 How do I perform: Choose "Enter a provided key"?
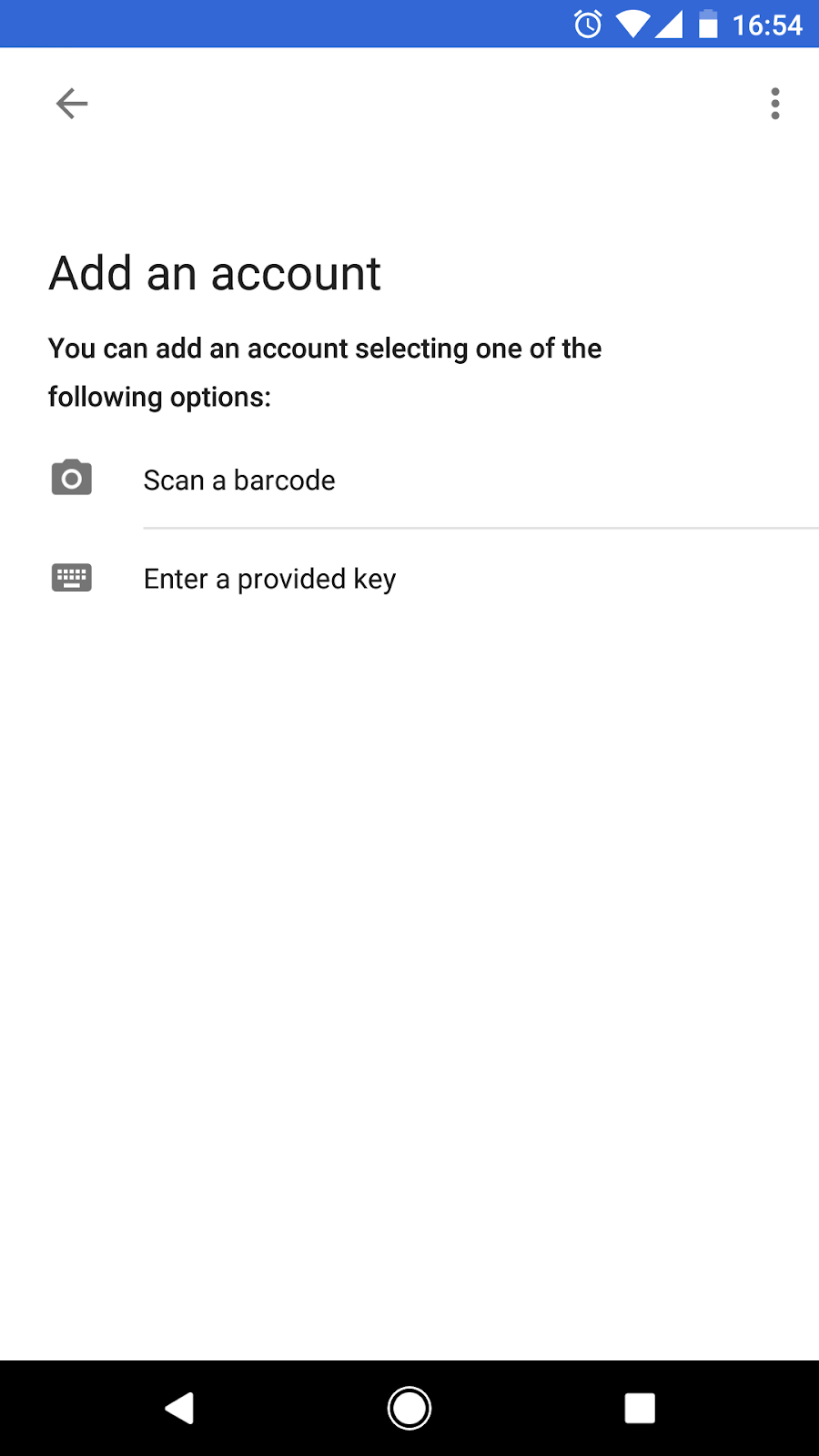[x=269, y=579]
